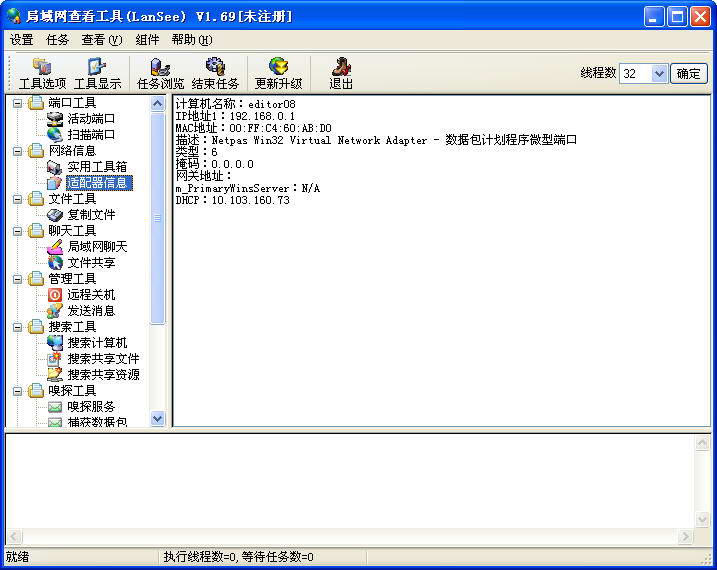Open the 设置 menu

point(21,40)
